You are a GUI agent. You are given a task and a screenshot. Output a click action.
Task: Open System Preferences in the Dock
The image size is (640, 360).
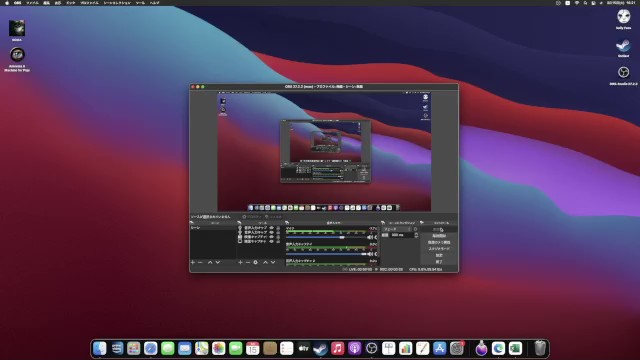pyautogui.click(x=457, y=349)
